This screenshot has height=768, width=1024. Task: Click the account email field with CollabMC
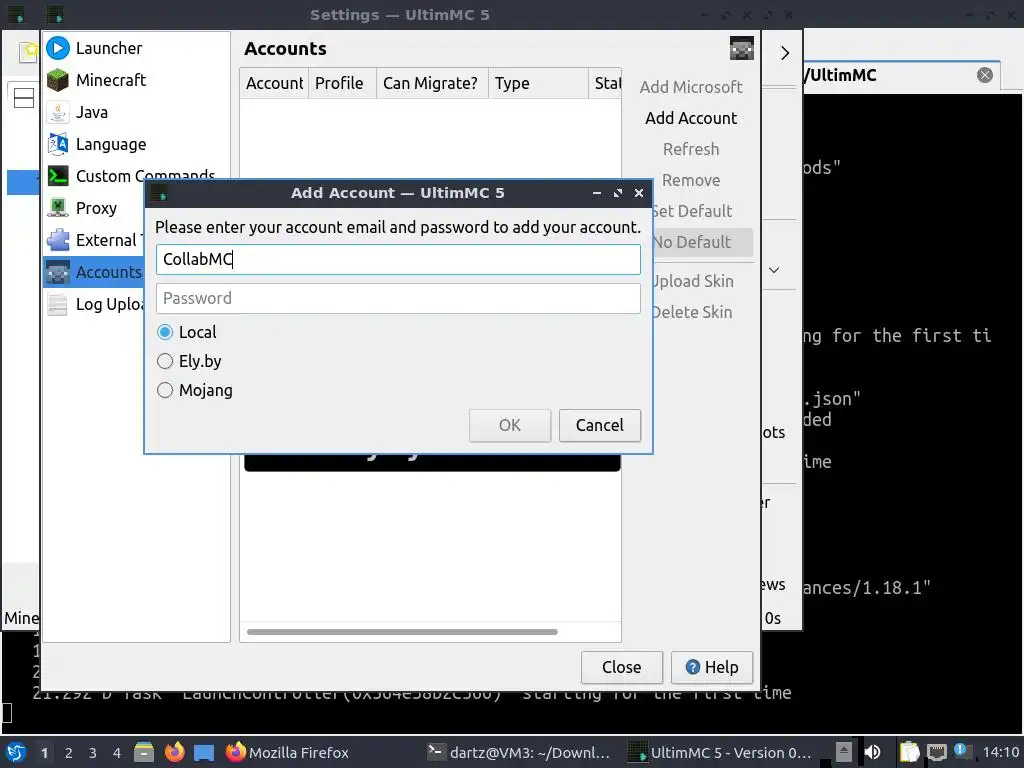coord(398,259)
